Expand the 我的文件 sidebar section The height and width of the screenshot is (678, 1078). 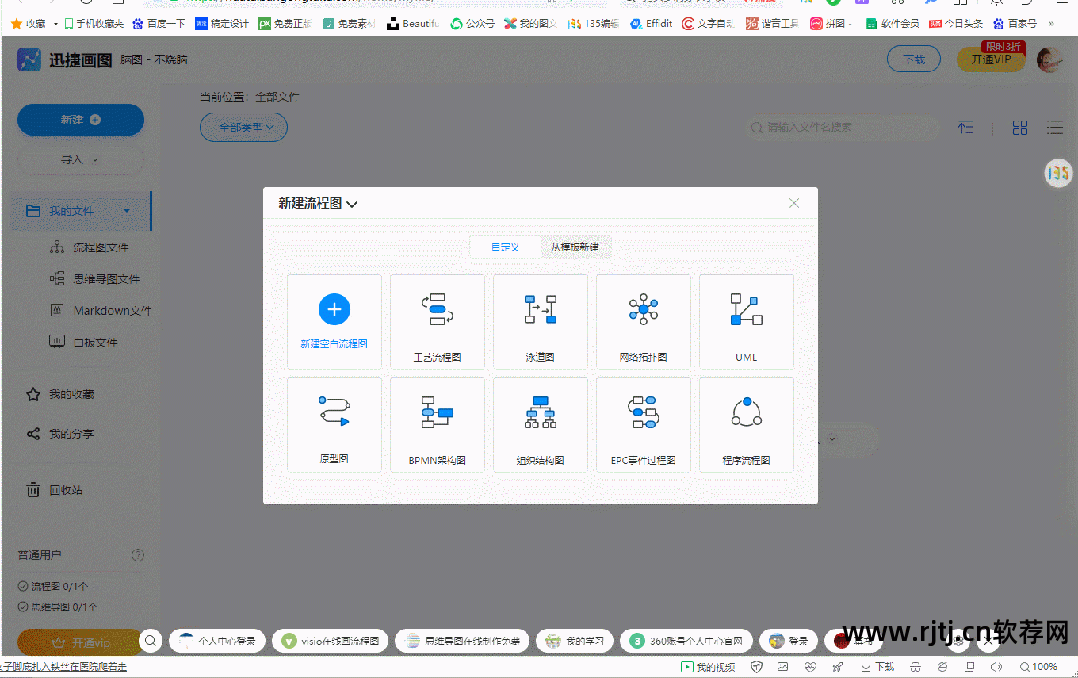coord(126,210)
